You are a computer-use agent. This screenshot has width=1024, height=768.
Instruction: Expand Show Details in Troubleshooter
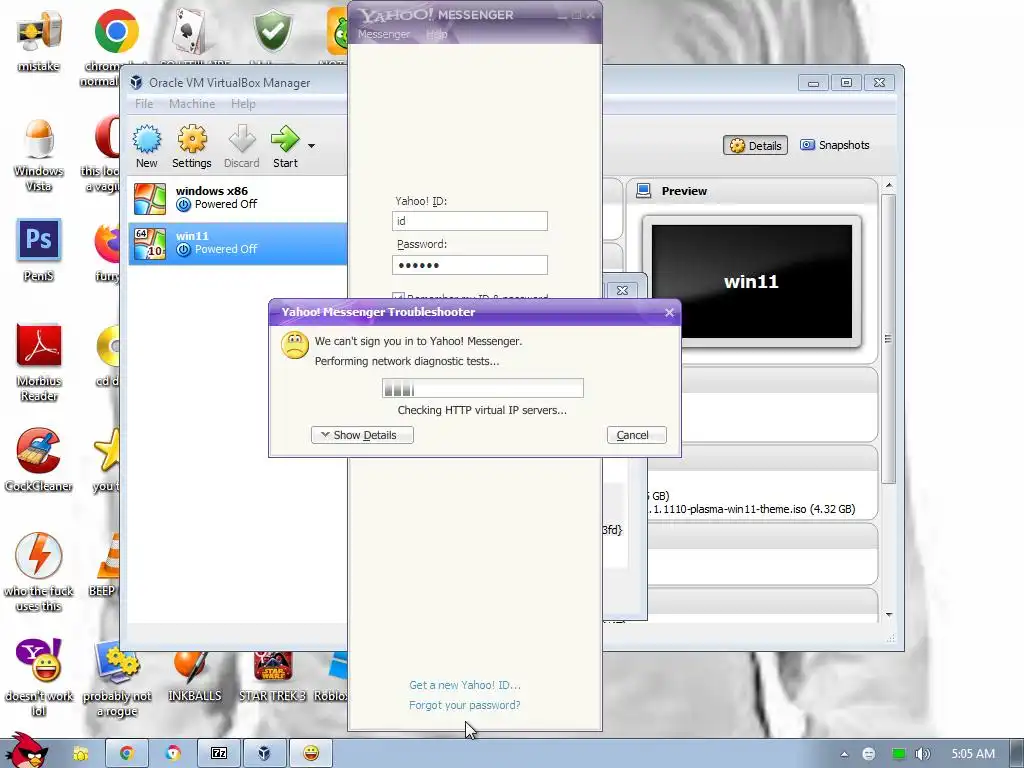point(362,435)
